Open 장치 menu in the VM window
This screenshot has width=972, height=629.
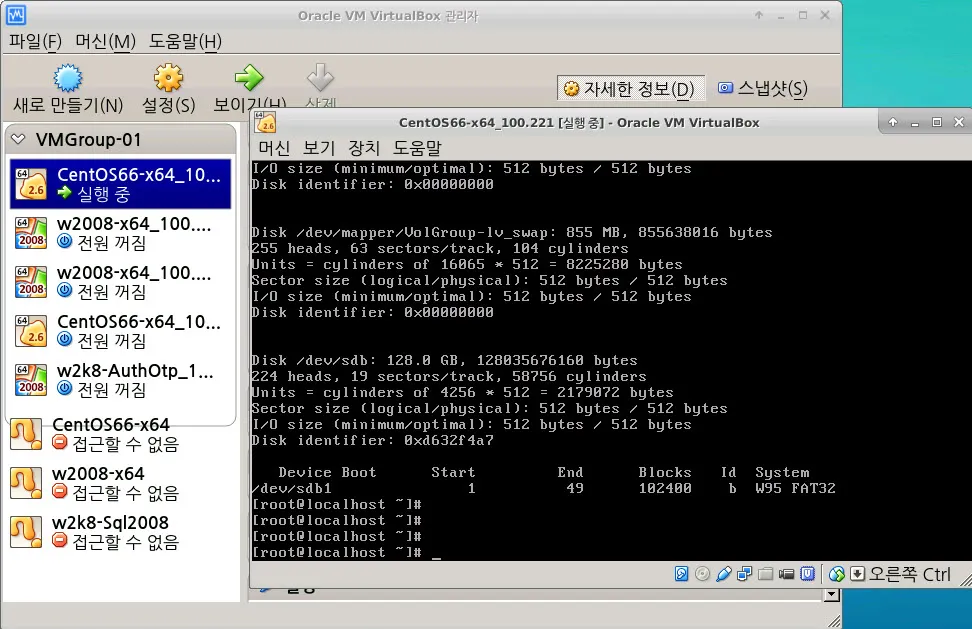coord(364,147)
